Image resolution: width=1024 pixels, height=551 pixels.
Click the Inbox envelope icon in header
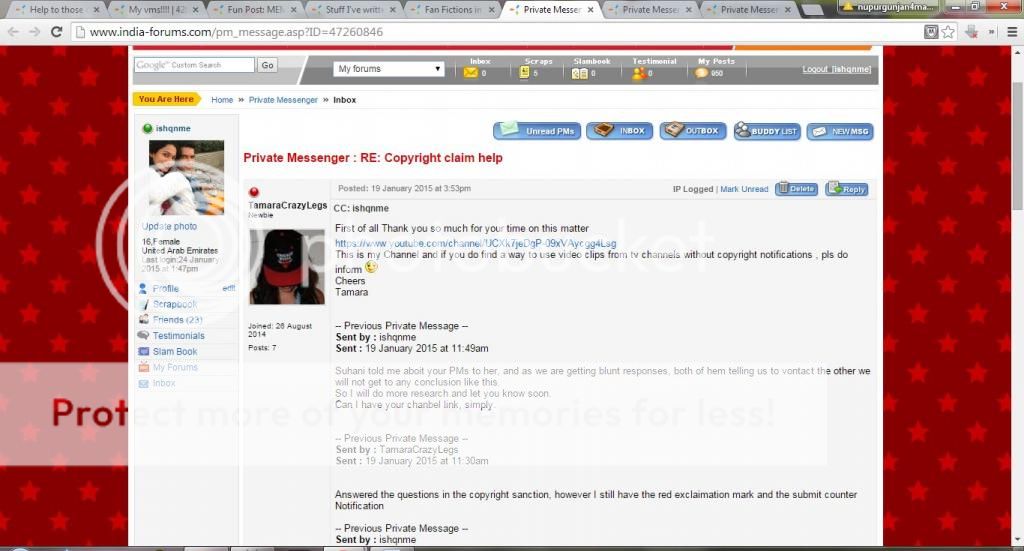[x=470, y=73]
